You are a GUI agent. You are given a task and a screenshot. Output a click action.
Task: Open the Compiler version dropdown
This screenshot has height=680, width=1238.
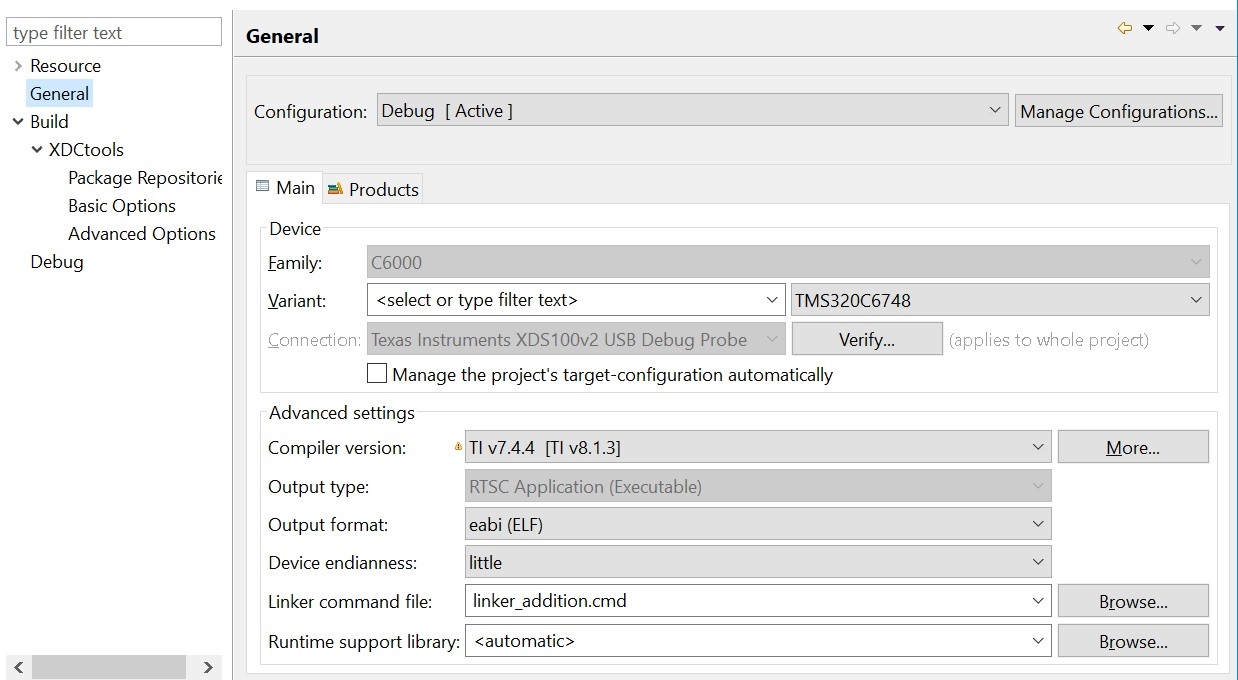click(x=758, y=447)
